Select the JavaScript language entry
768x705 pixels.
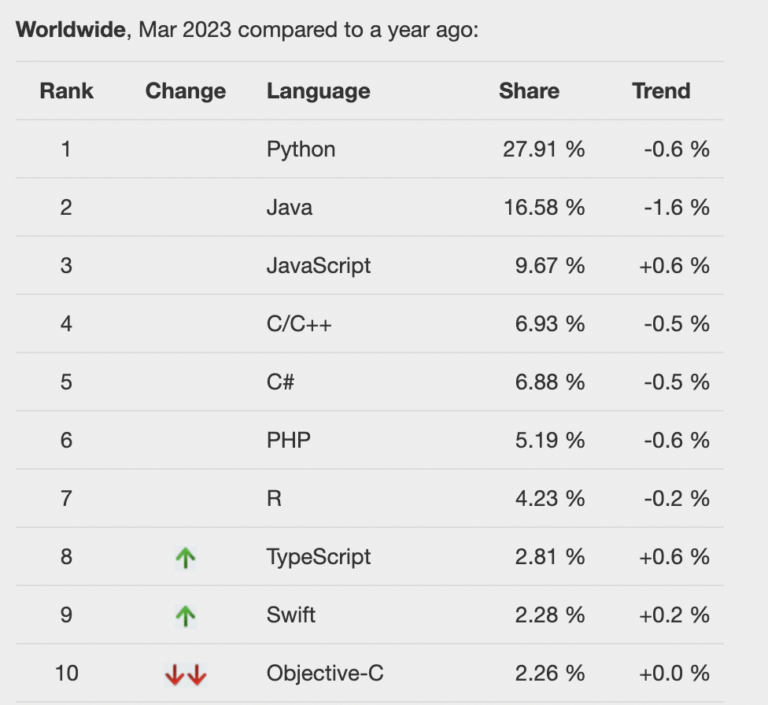point(318,266)
